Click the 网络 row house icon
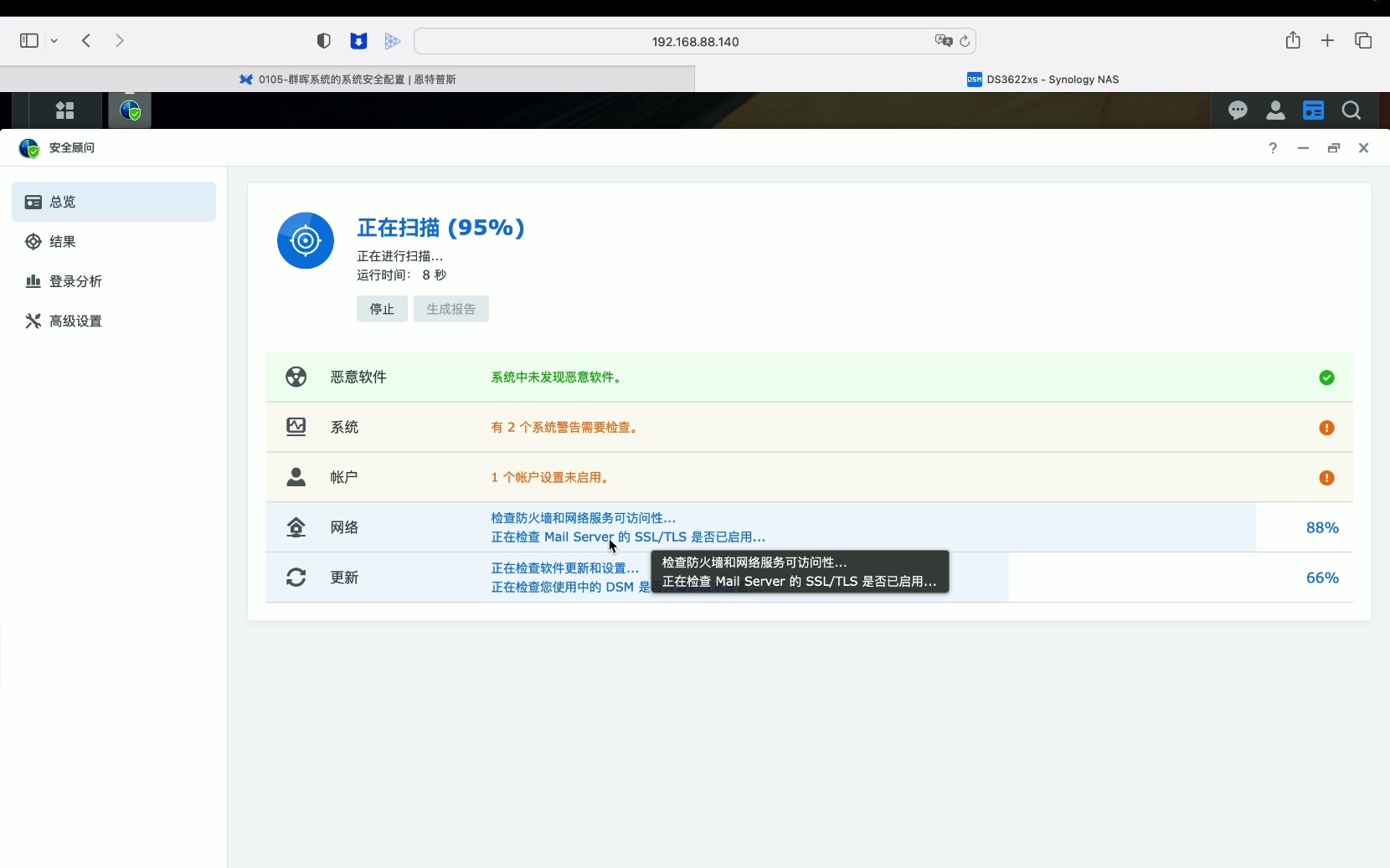 point(296,527)
